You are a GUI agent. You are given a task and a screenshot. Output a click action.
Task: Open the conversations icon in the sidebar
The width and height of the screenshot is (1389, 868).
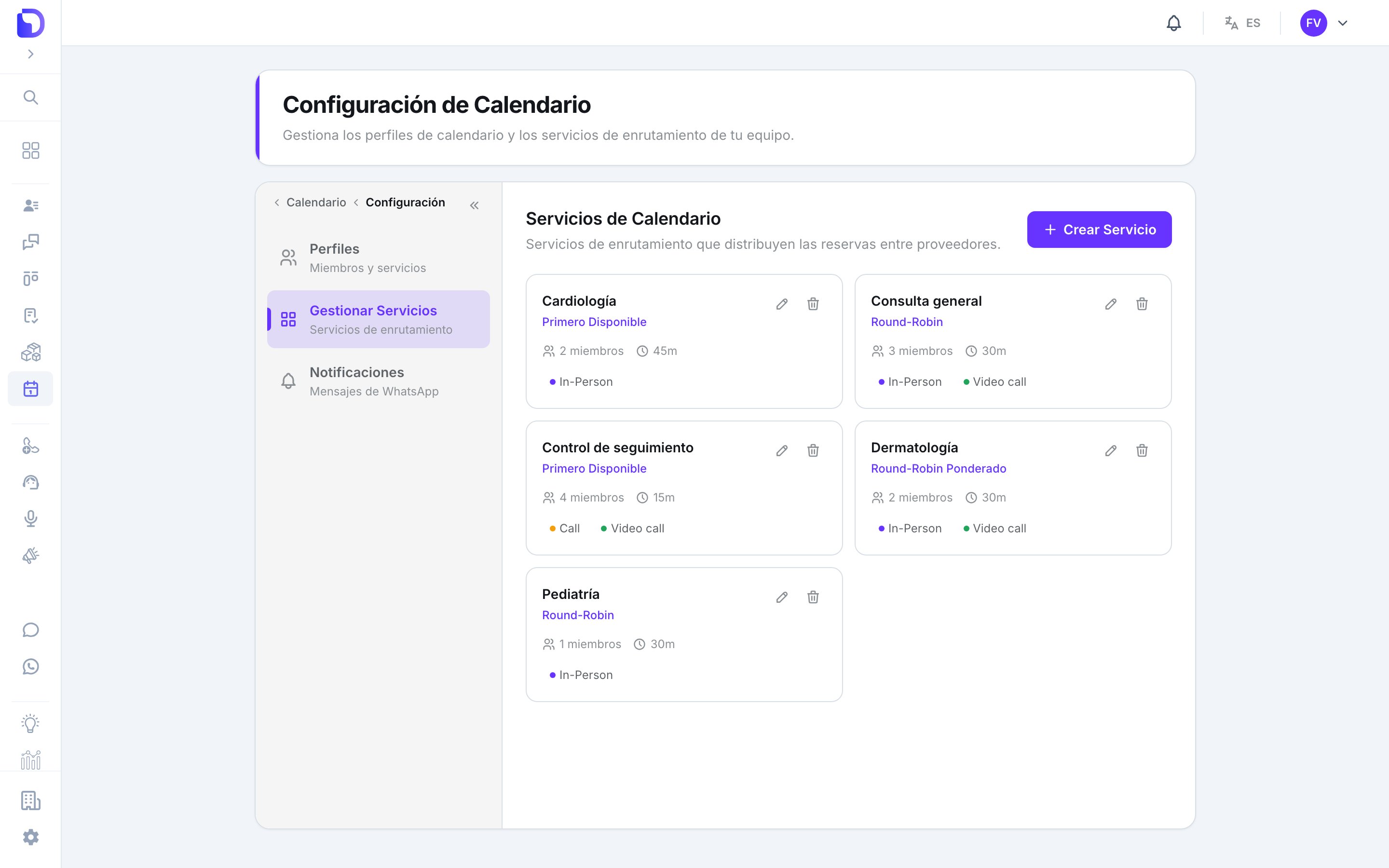click(30, 242)
